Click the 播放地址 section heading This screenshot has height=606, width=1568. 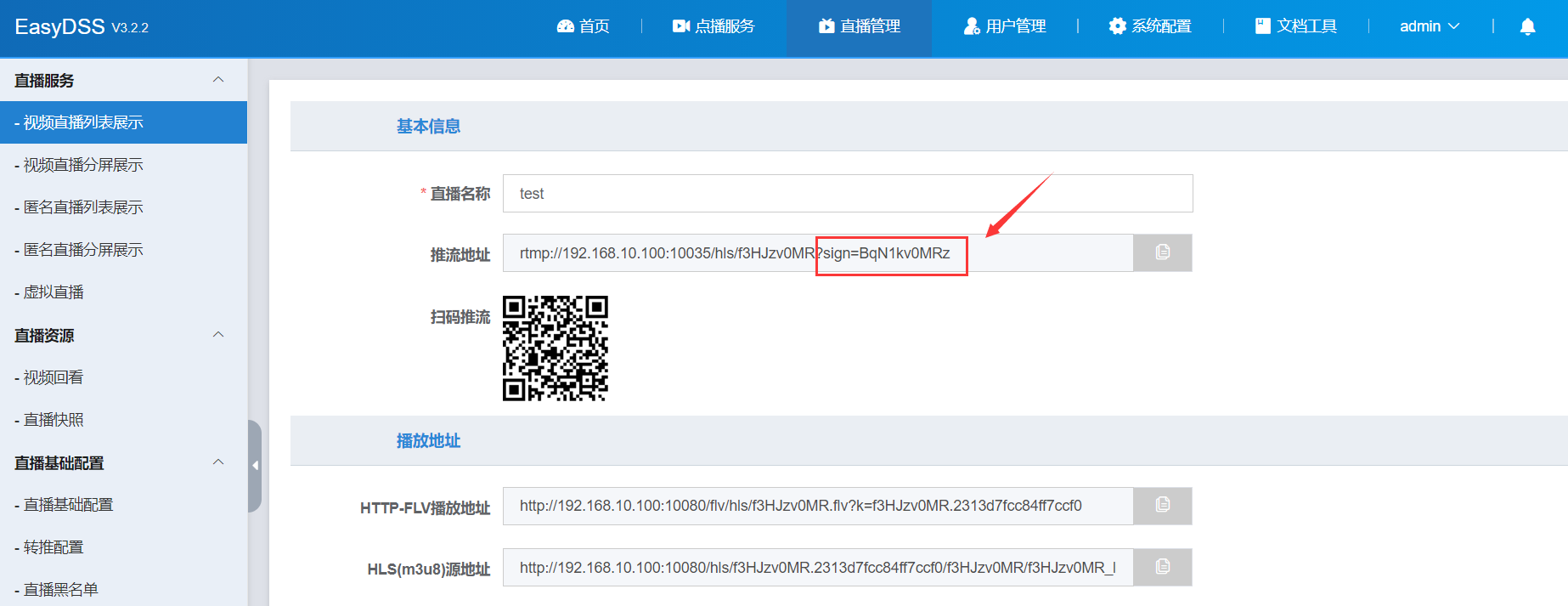tap(428, 441)
